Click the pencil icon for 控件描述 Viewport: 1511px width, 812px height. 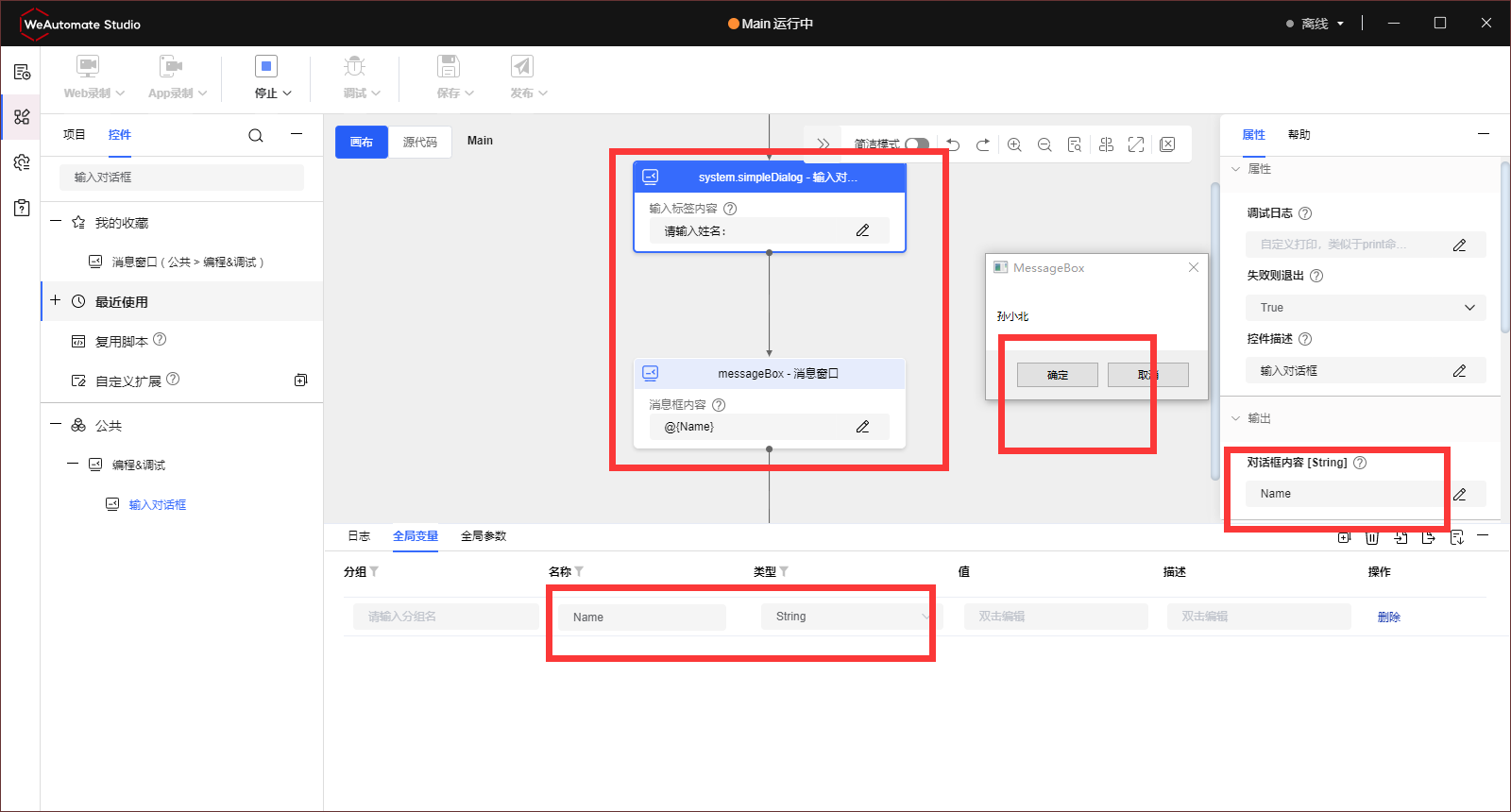tap(1459, 371)
